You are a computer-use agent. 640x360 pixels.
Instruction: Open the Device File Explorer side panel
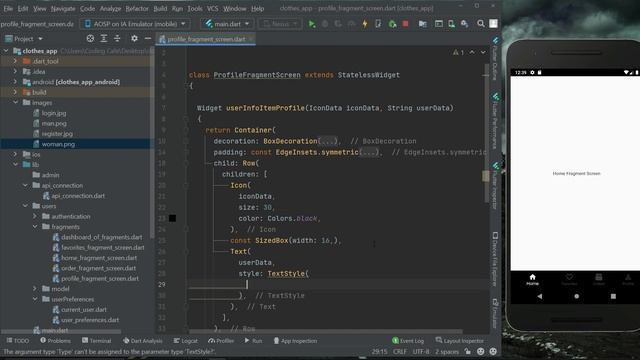pyautogui.click(x=495, y=259)
